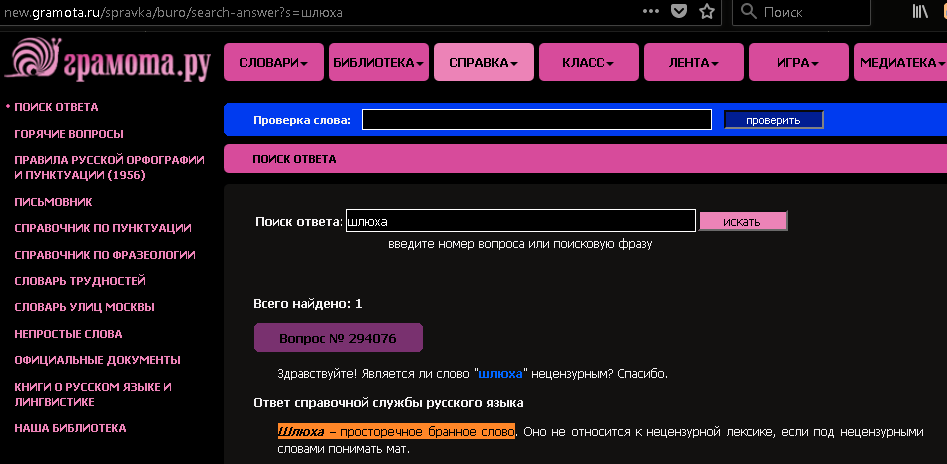Open the page actions three-dot menu

point(651,12)
